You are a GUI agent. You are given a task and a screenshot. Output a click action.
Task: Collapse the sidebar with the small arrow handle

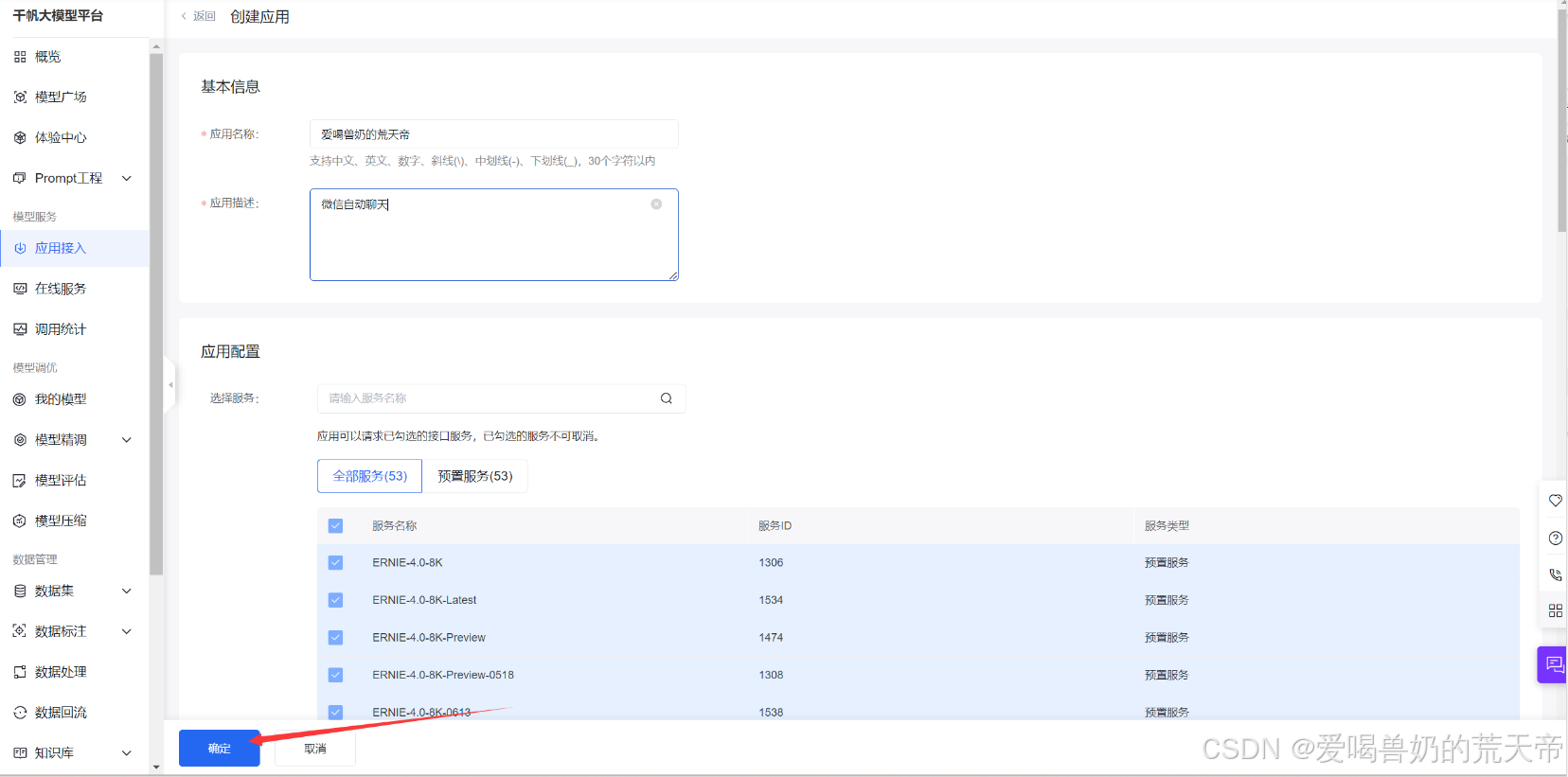pyautogui.click(x=170, y=385)
